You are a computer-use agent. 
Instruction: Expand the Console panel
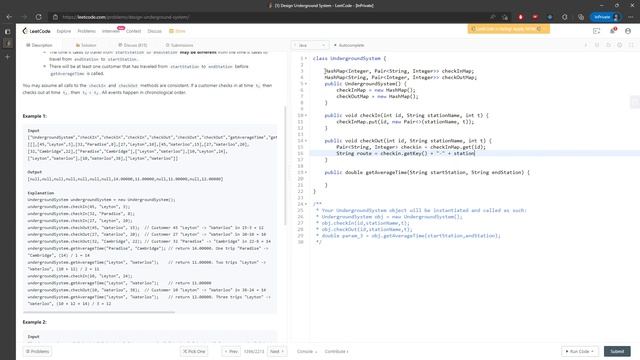point(307,351)
